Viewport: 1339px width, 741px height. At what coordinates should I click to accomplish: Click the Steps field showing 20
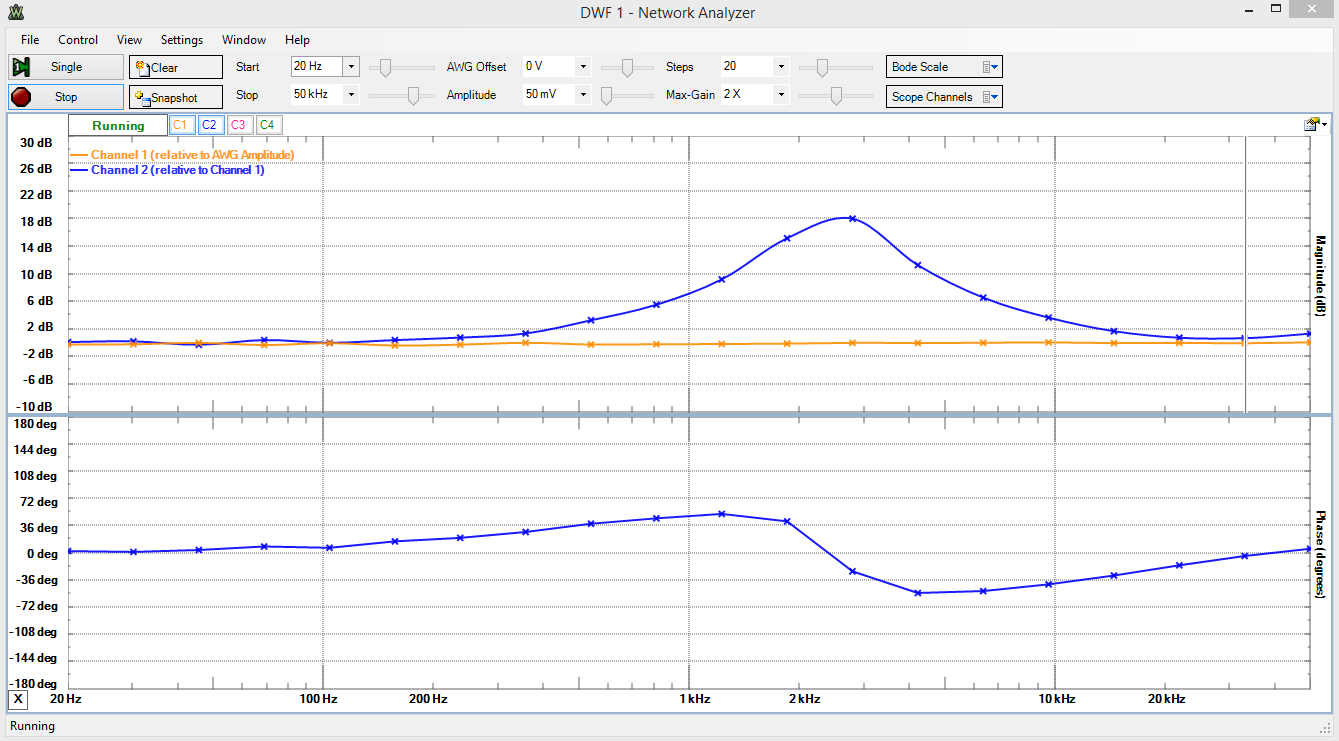point(747,67)
